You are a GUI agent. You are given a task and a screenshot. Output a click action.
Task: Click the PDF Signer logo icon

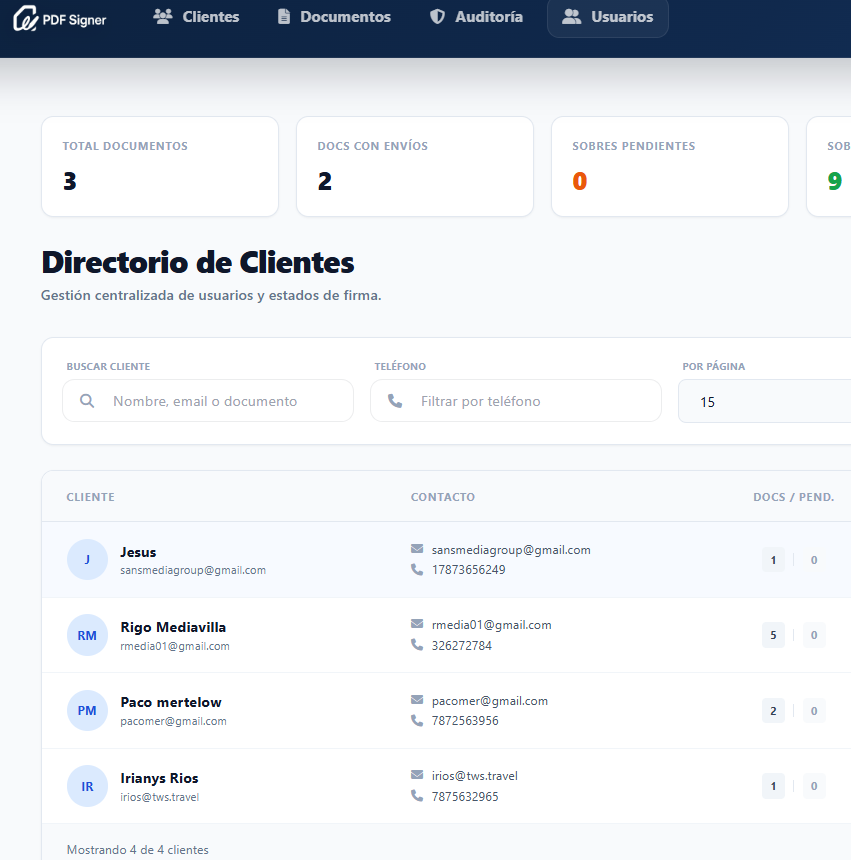point(25,18)
